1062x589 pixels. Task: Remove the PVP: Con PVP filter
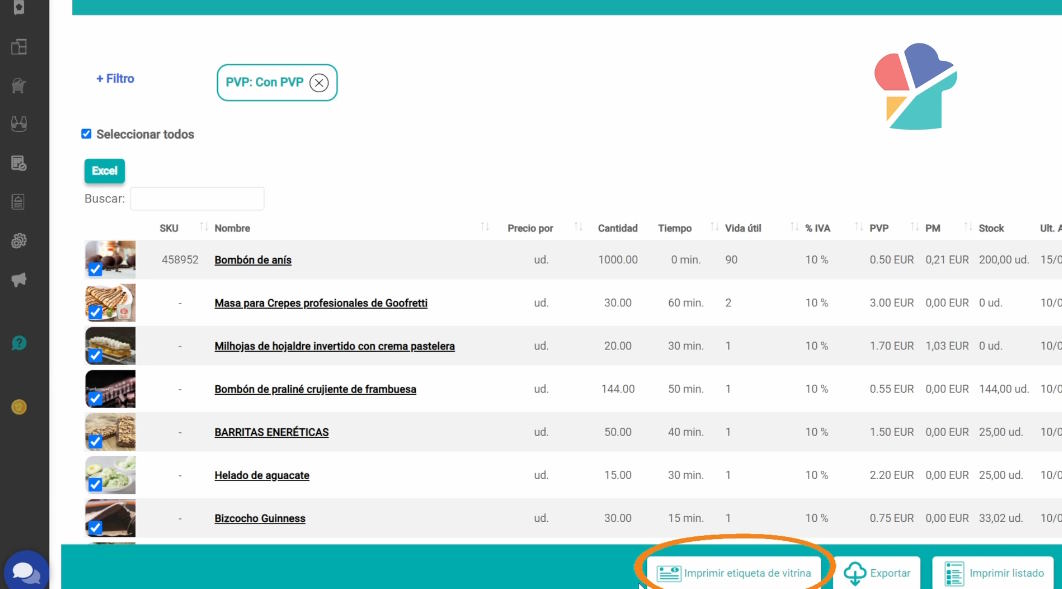pyautogui.click(x=319, y=83)
